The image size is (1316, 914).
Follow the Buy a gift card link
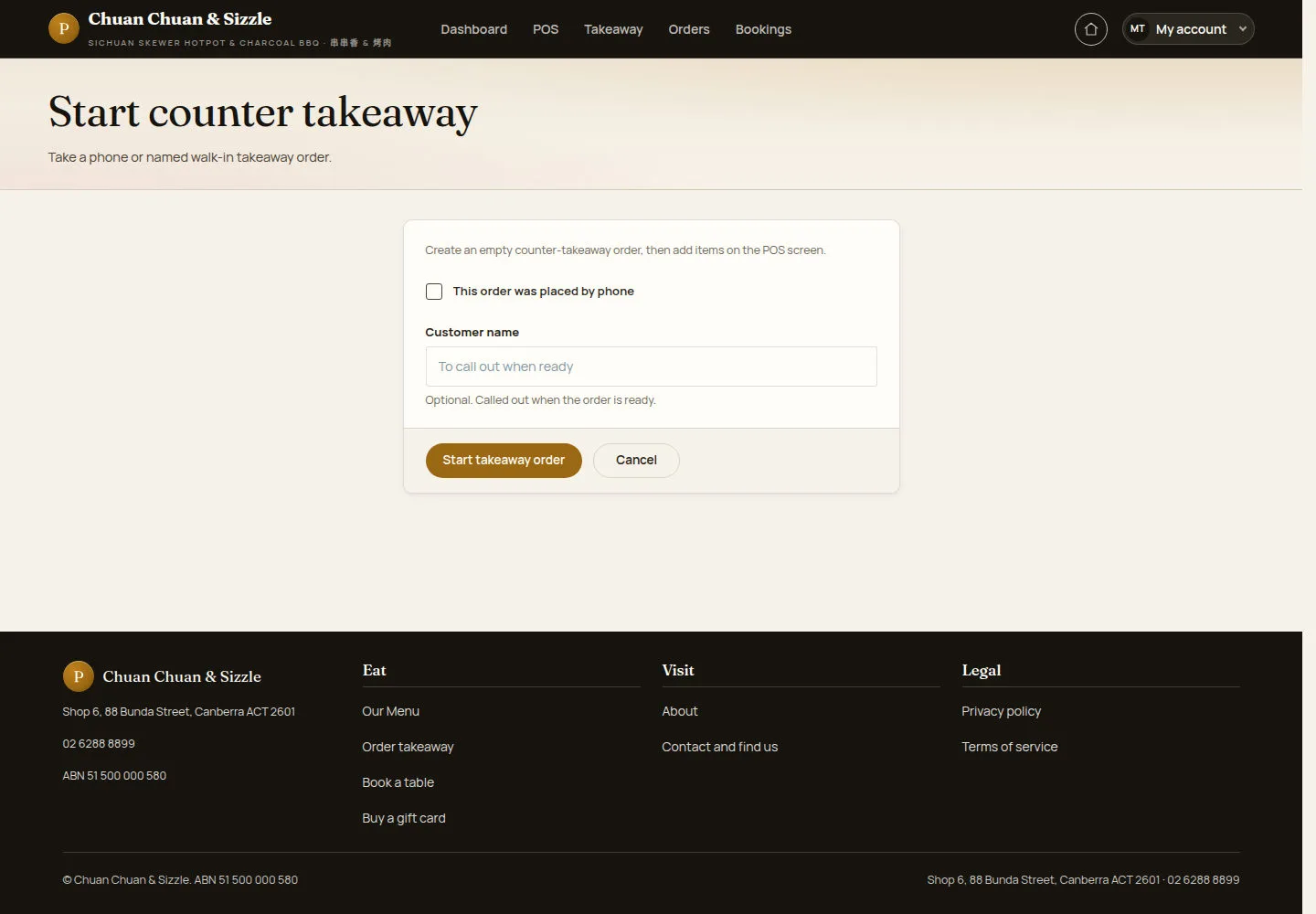404,818
